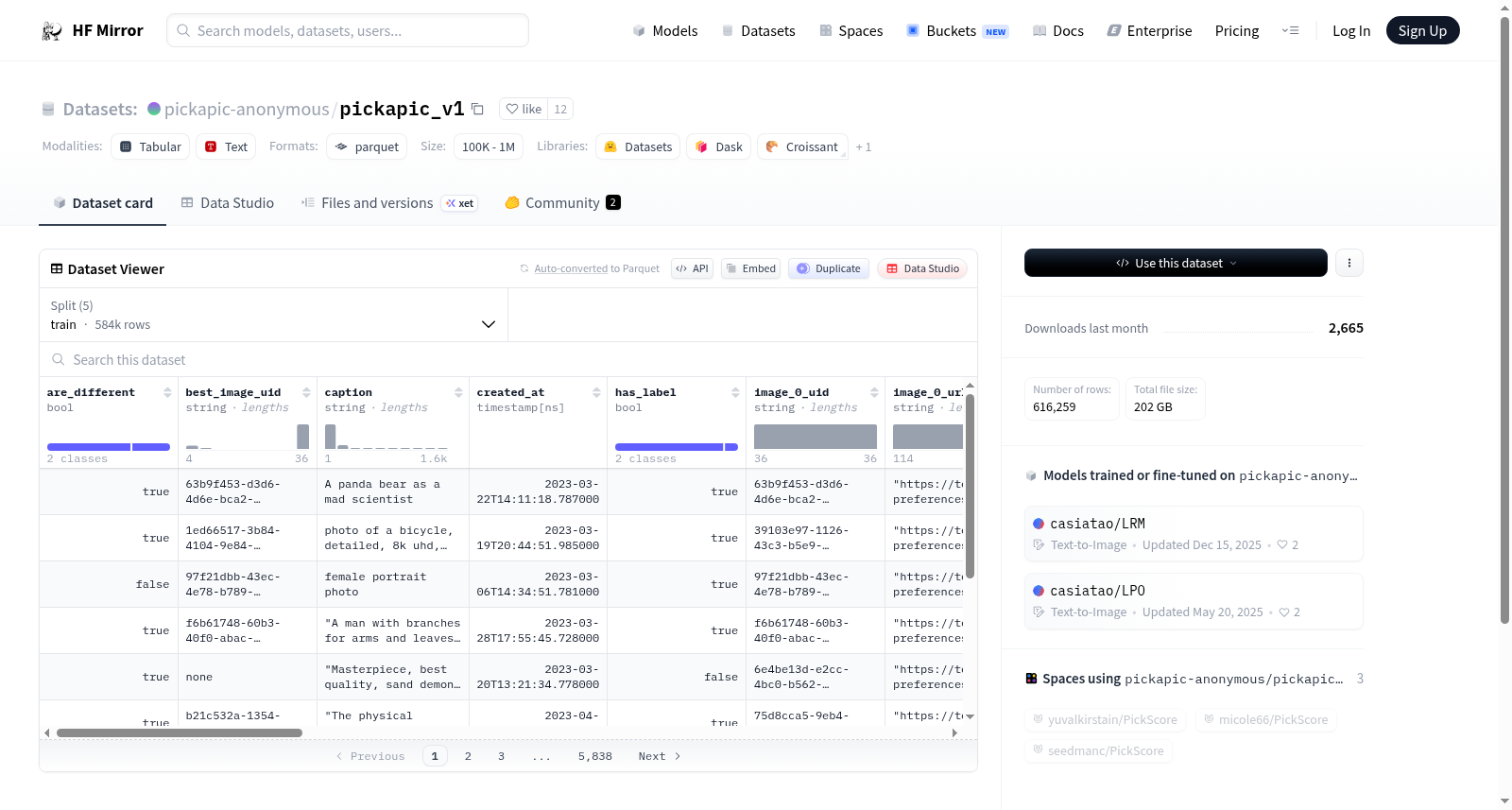Select the Tabular modality tag

[x=150, y=146]
